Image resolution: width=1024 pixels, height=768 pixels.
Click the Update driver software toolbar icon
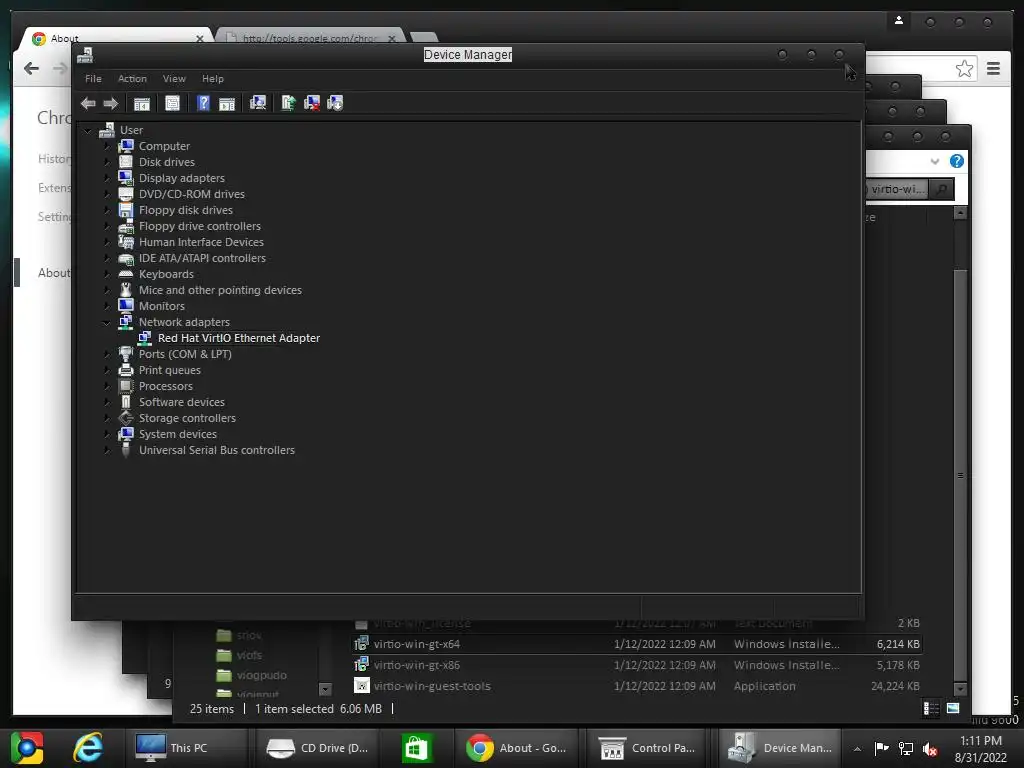pyautogui.click(x=288, y=103)
